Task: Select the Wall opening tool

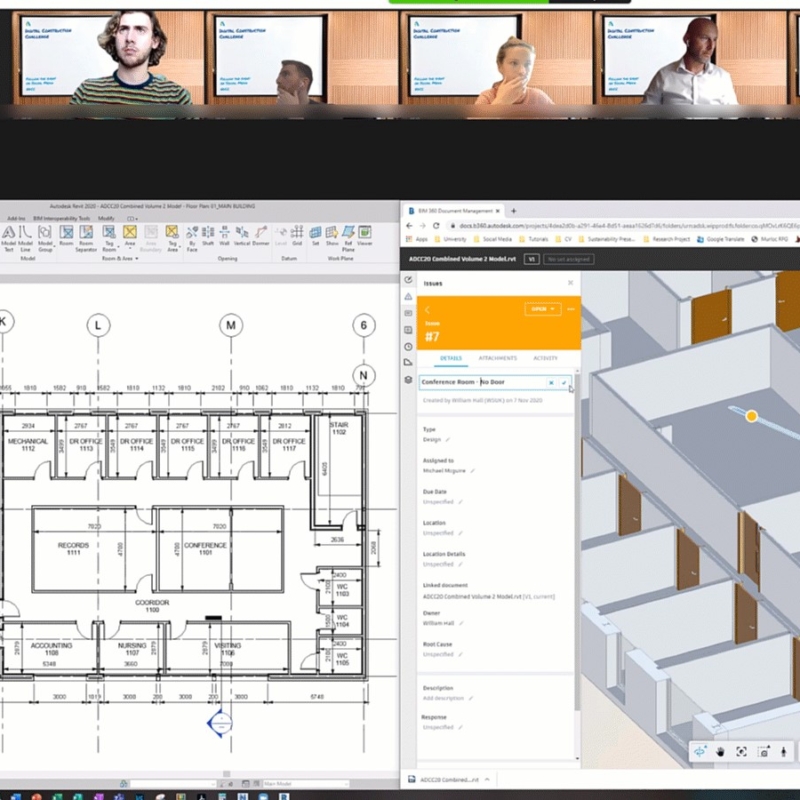Action: point(224,235)
